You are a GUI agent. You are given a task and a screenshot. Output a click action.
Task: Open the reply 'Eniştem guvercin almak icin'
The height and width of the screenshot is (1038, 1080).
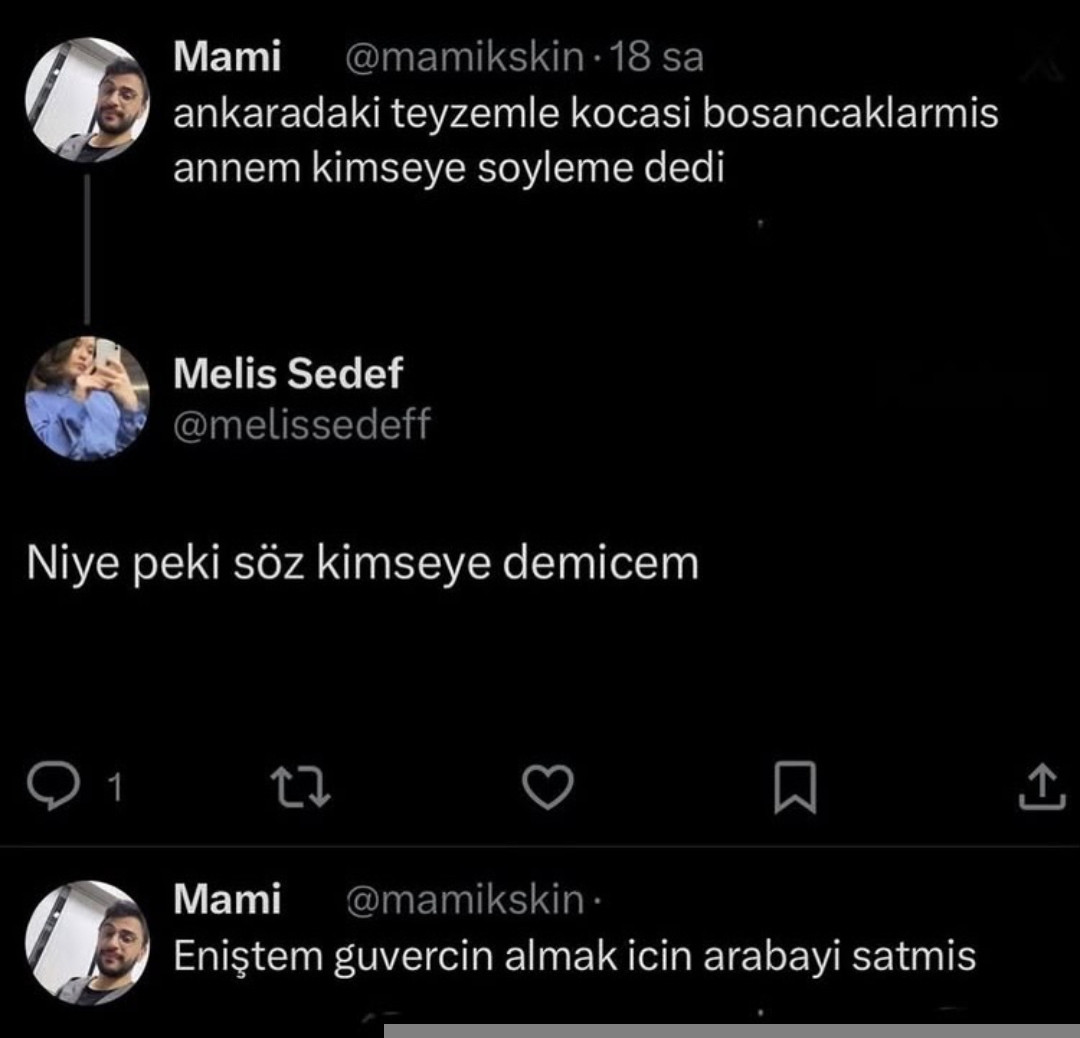pyautogui.click(x=575, y=956)
